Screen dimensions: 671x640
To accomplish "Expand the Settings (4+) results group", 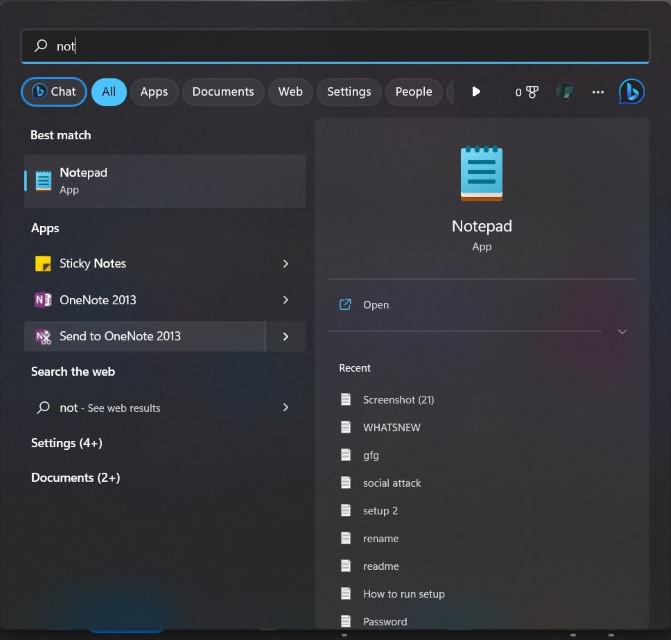I will click(x=67, y=443).
